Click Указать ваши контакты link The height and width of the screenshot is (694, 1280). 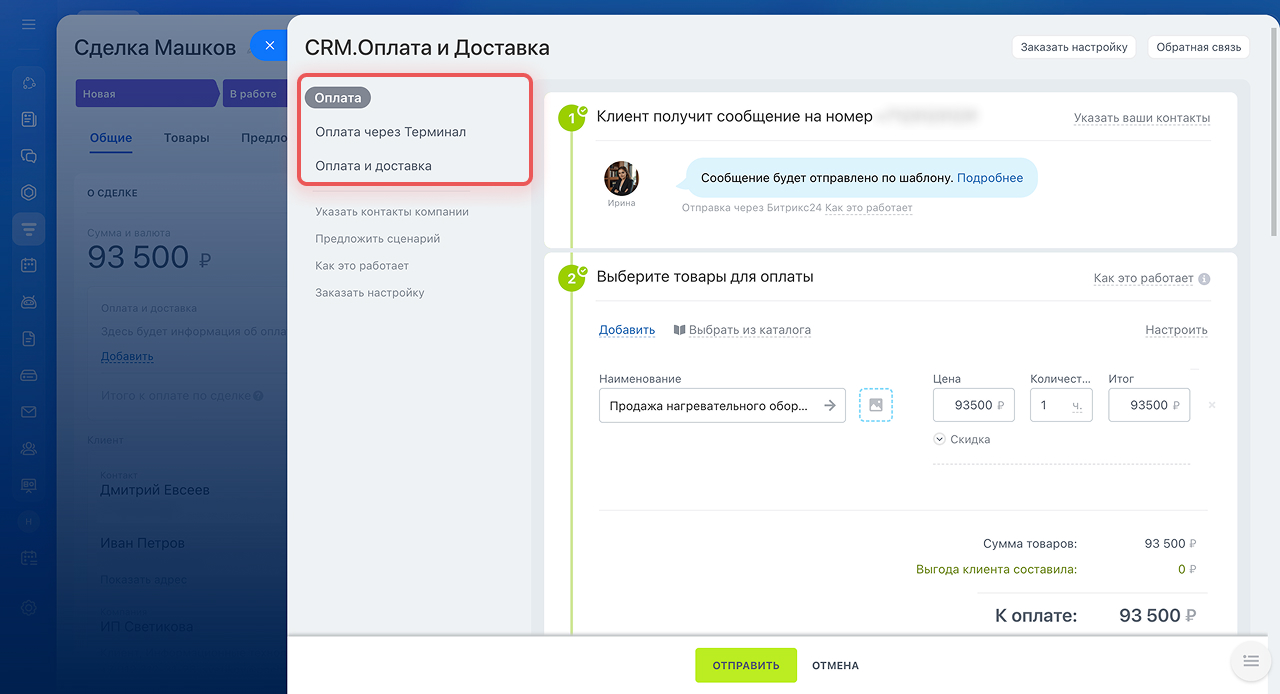point(1142,118)
